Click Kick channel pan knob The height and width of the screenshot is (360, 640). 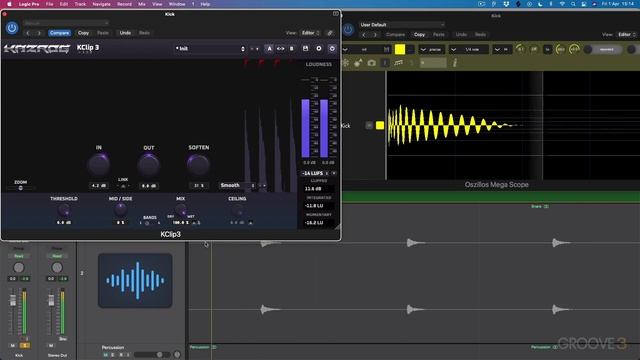coord(18,267)
